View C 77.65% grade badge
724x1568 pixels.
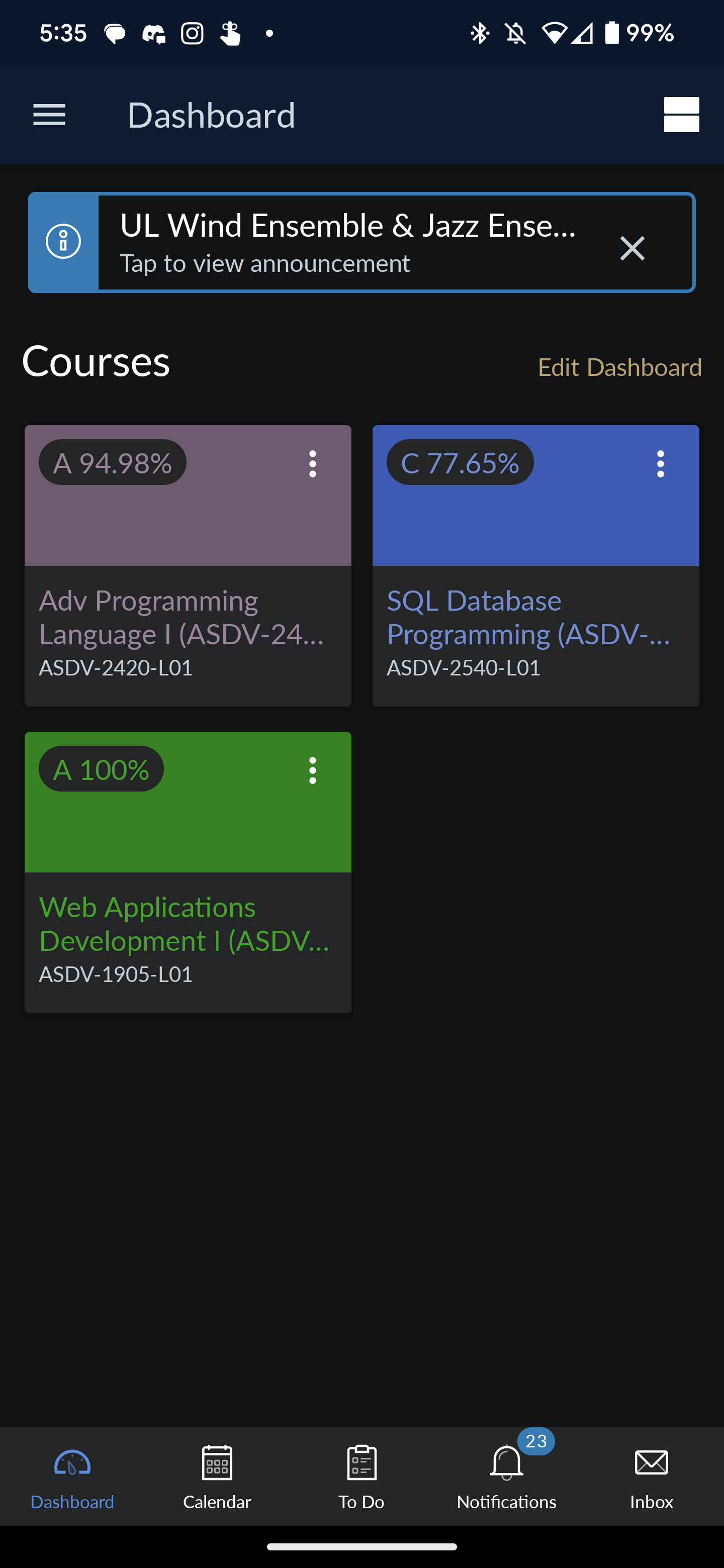pos(460,462)
